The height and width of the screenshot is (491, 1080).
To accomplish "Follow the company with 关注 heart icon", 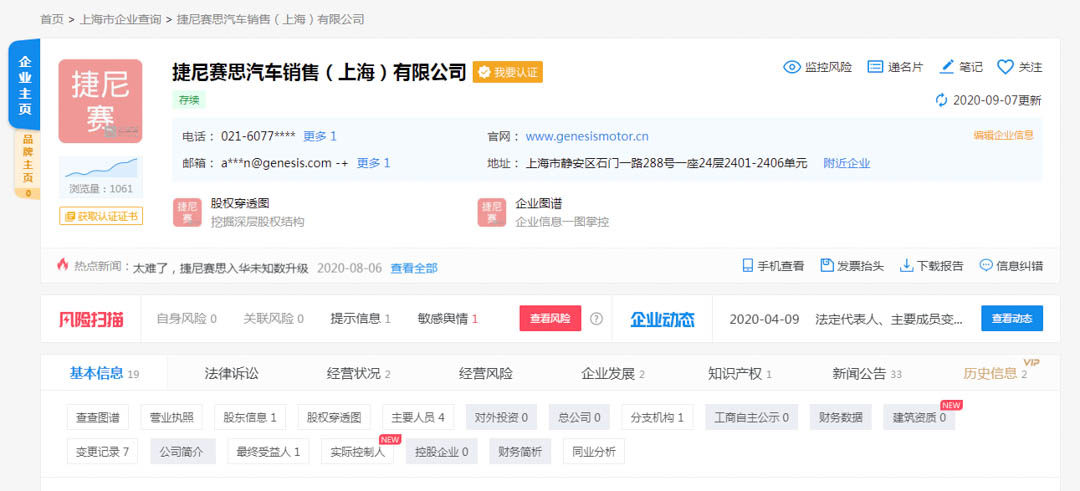I will 1005,67.
